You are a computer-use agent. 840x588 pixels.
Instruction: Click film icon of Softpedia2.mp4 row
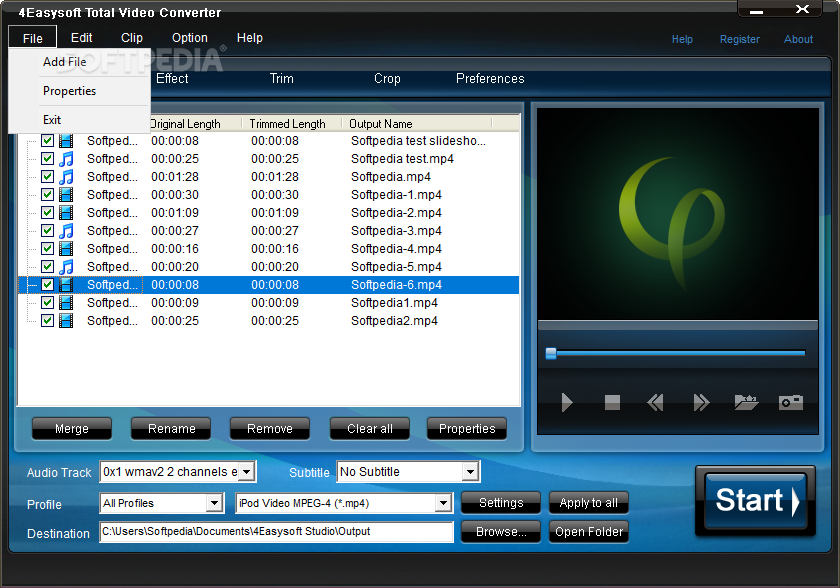point(66,321)
